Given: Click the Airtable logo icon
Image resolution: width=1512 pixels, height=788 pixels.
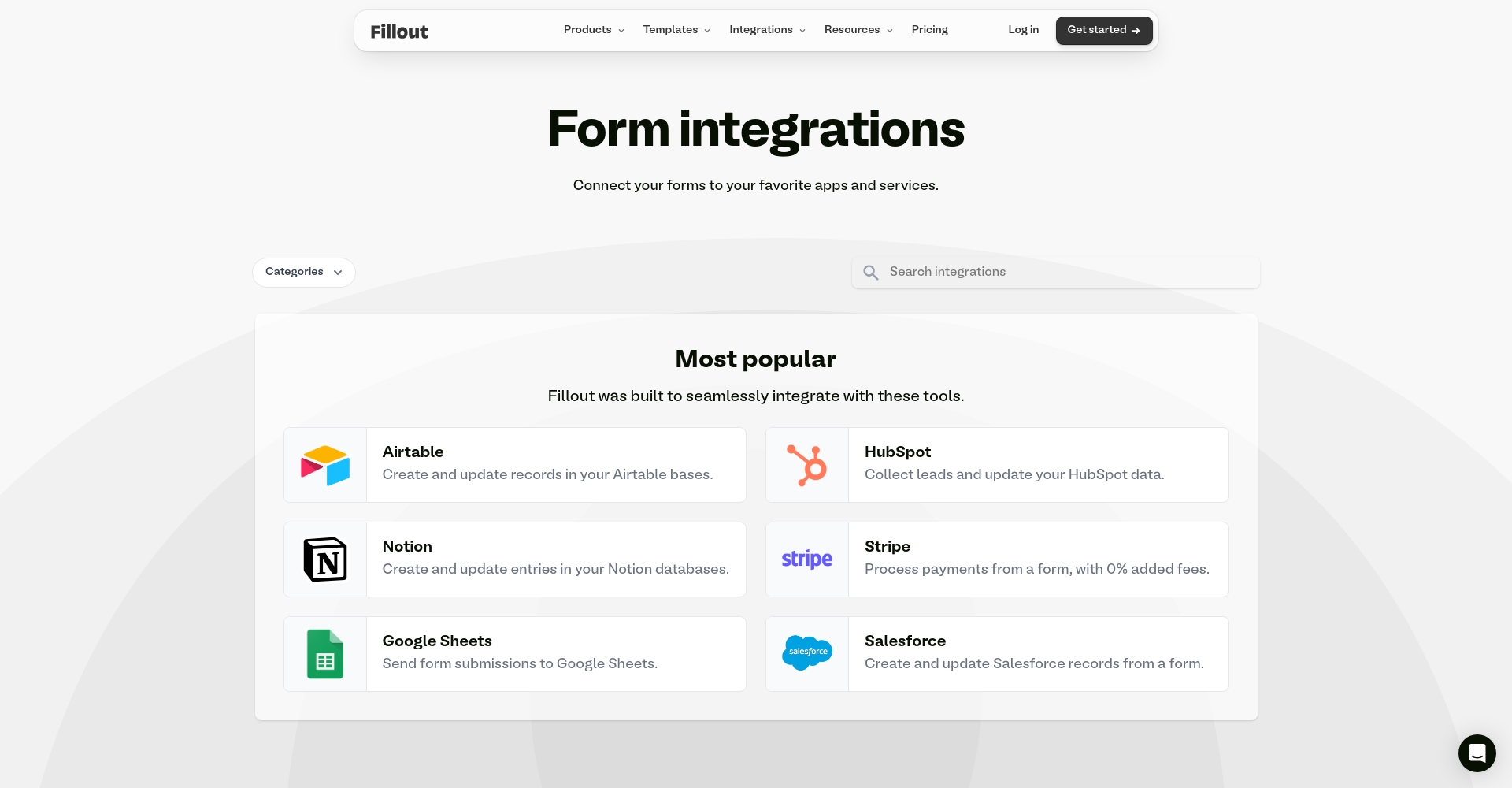Looking at the screenshot, I should (325, 465).
